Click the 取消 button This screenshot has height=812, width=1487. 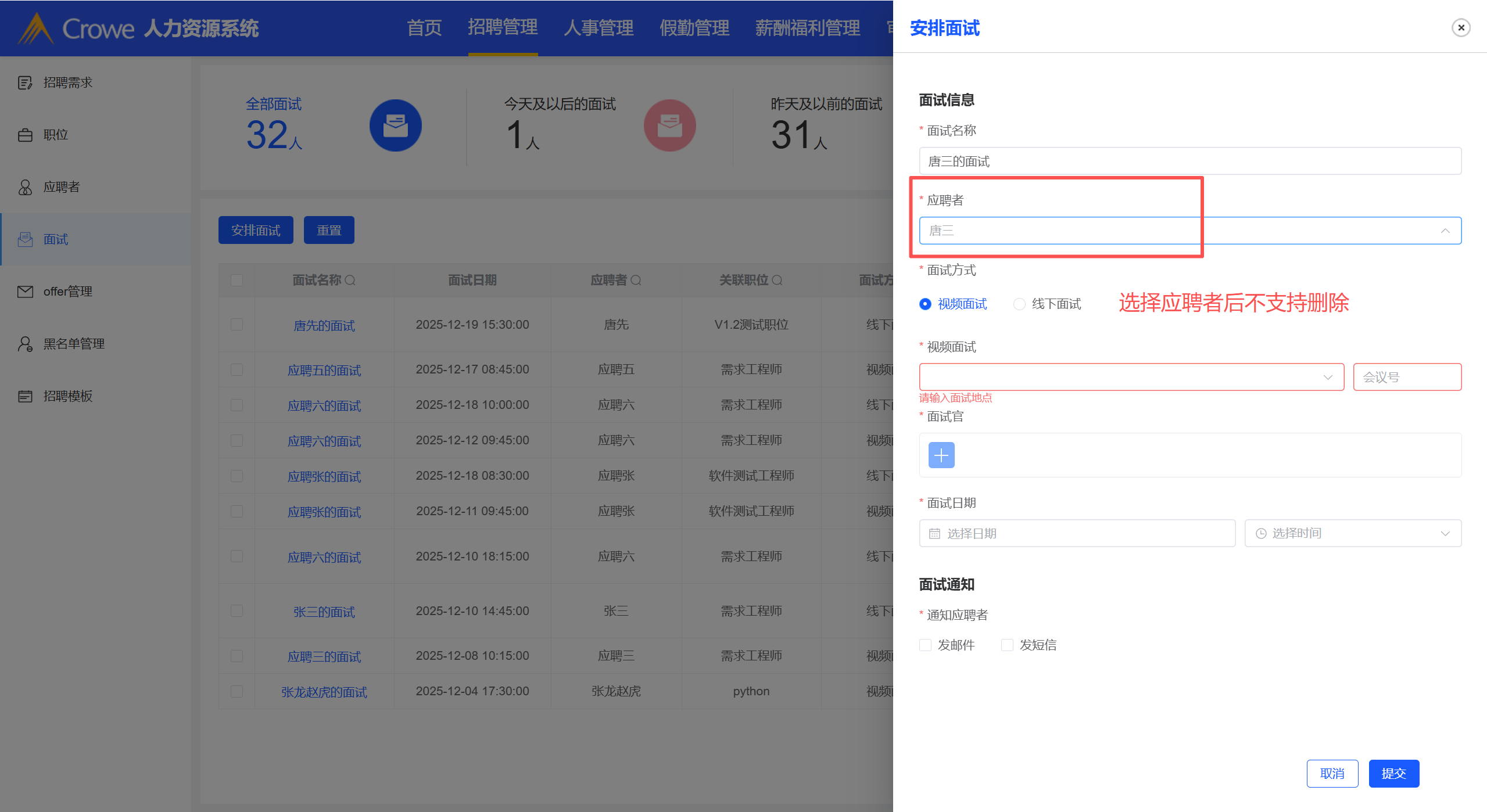pyautogui.click(x=1332, y=773)
